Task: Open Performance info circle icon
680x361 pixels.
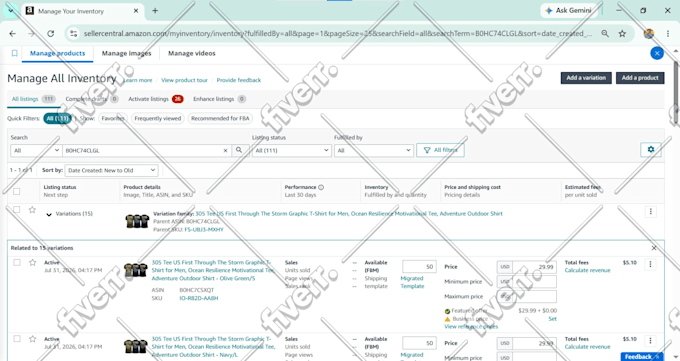Action: tap(321, 187)
